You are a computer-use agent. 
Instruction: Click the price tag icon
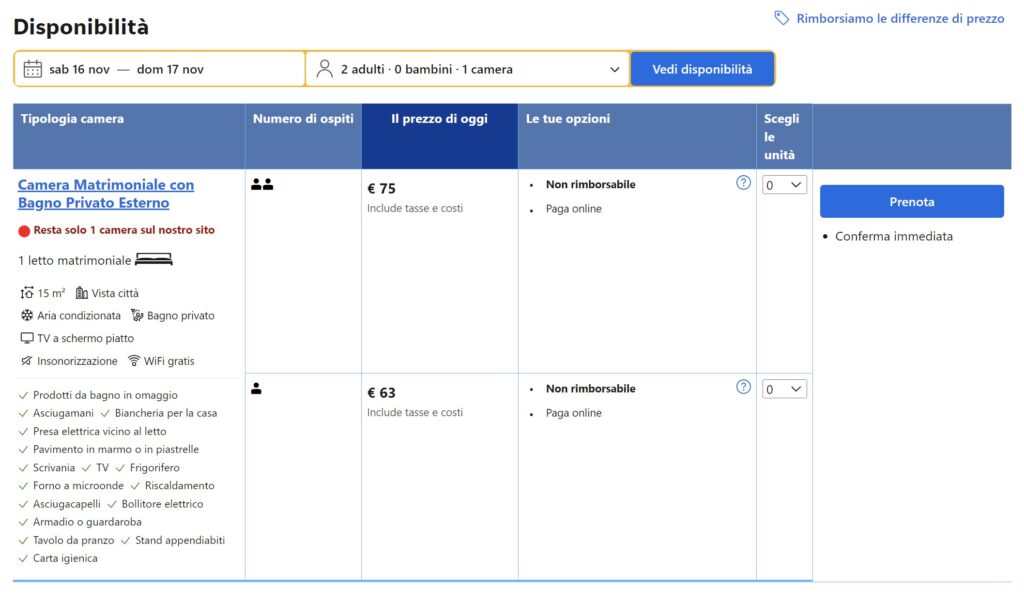click(782, 18)
